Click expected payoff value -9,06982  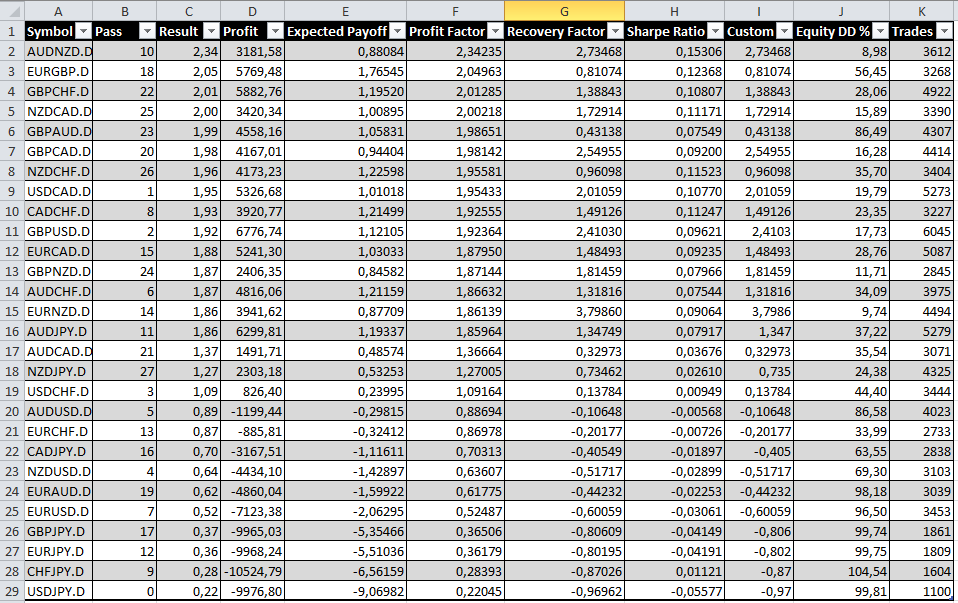point(345,591)
